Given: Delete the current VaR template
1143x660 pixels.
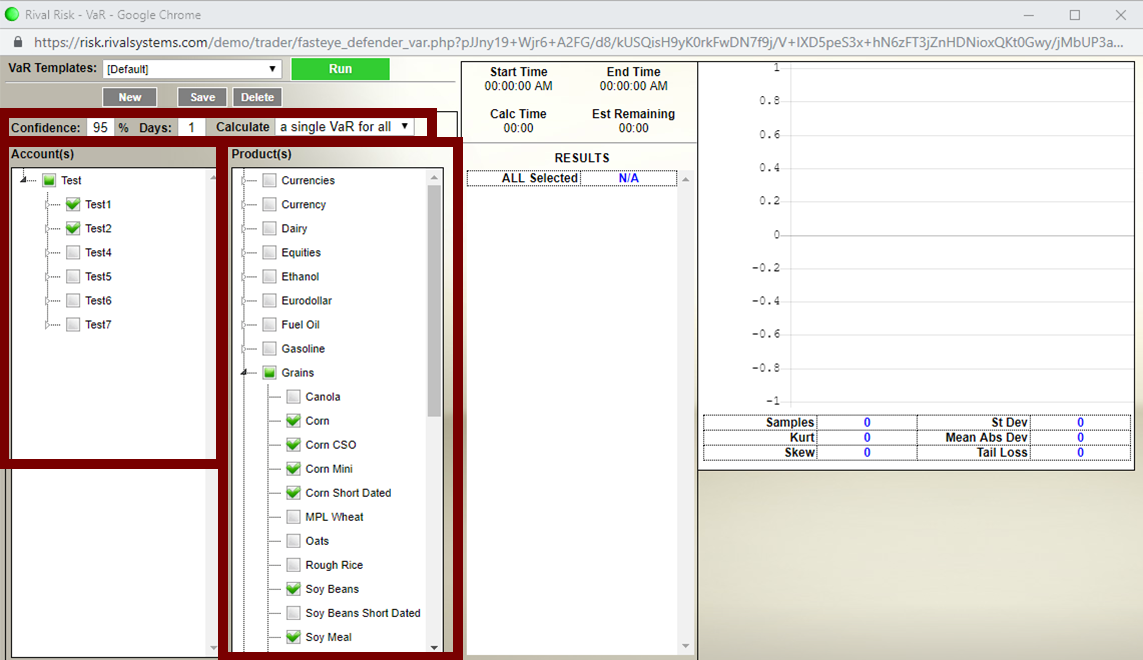Looking at the screenshot, I should pyautogui.click(x=257, y=97).
